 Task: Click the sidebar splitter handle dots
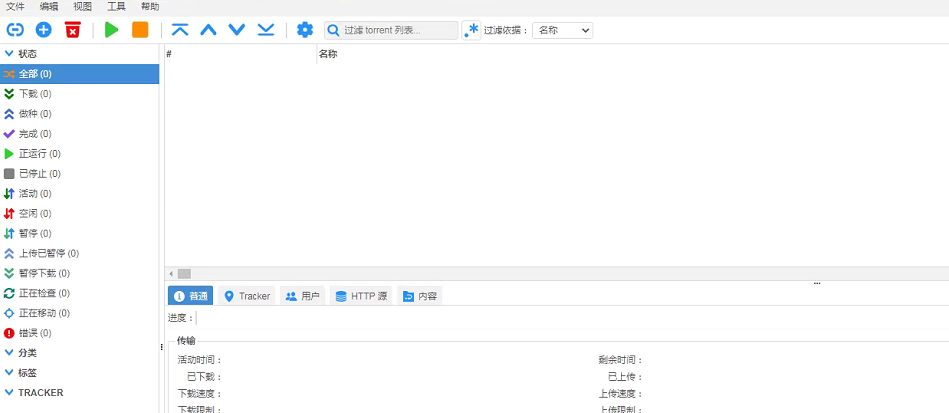coord(162,347)
